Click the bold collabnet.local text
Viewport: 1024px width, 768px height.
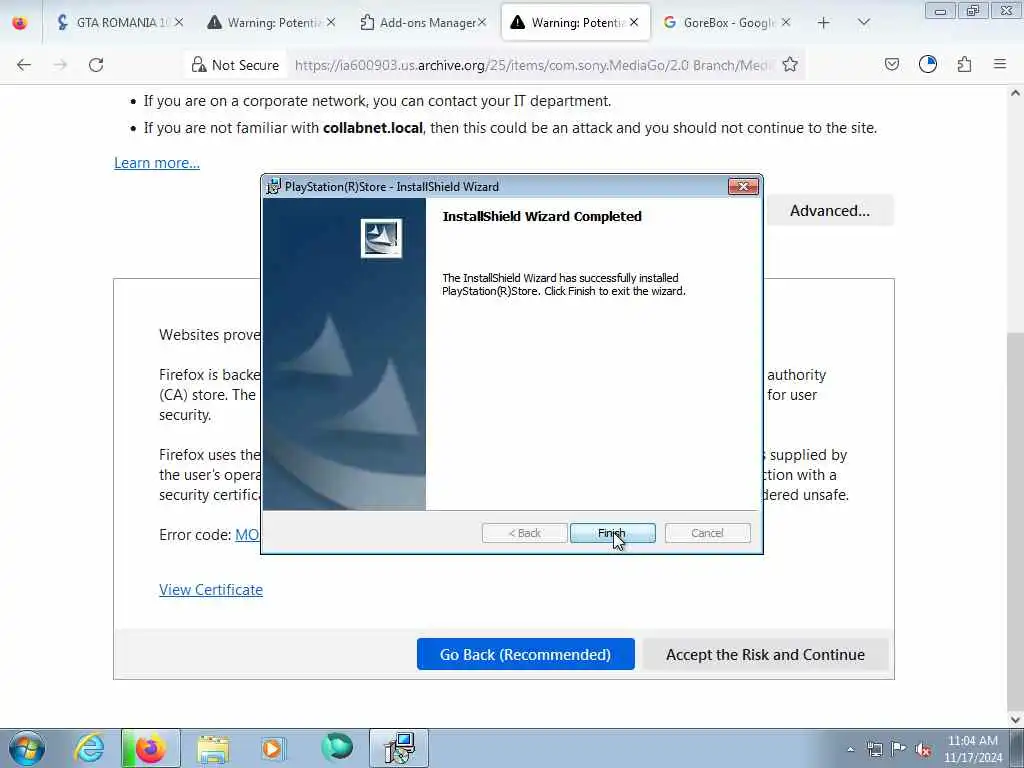tap(373, 128)
